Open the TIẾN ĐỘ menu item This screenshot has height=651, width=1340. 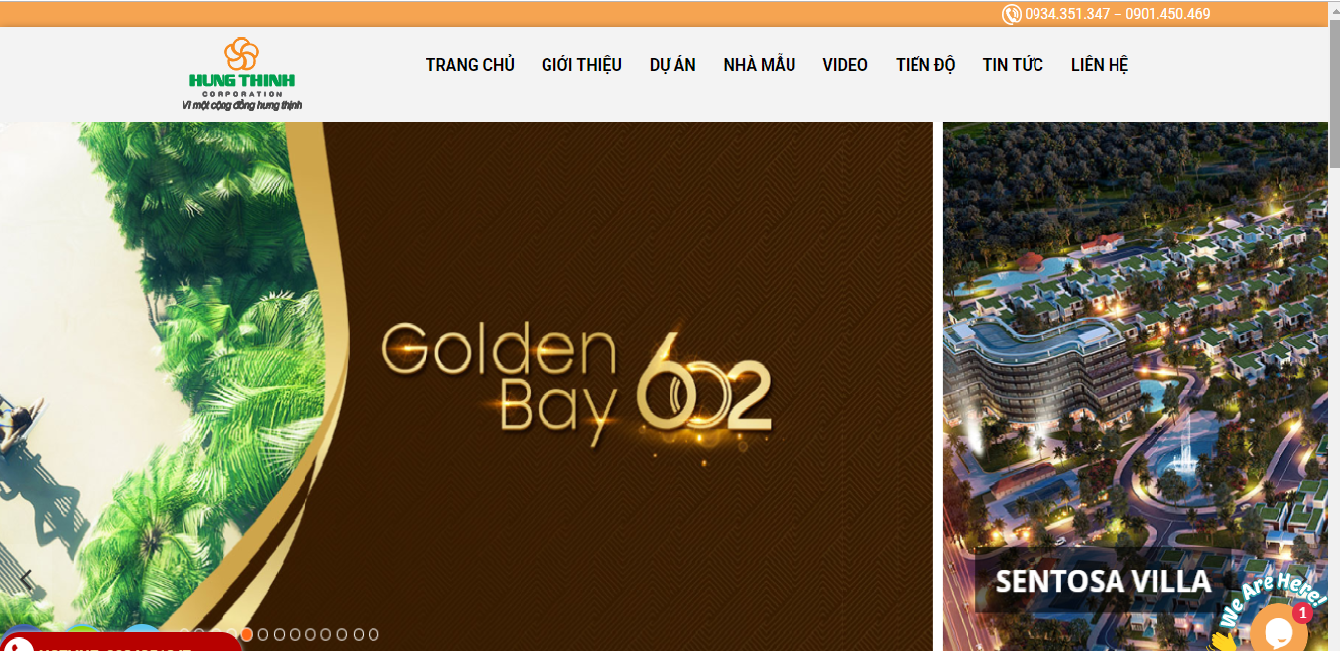click(x=925, y=65)
